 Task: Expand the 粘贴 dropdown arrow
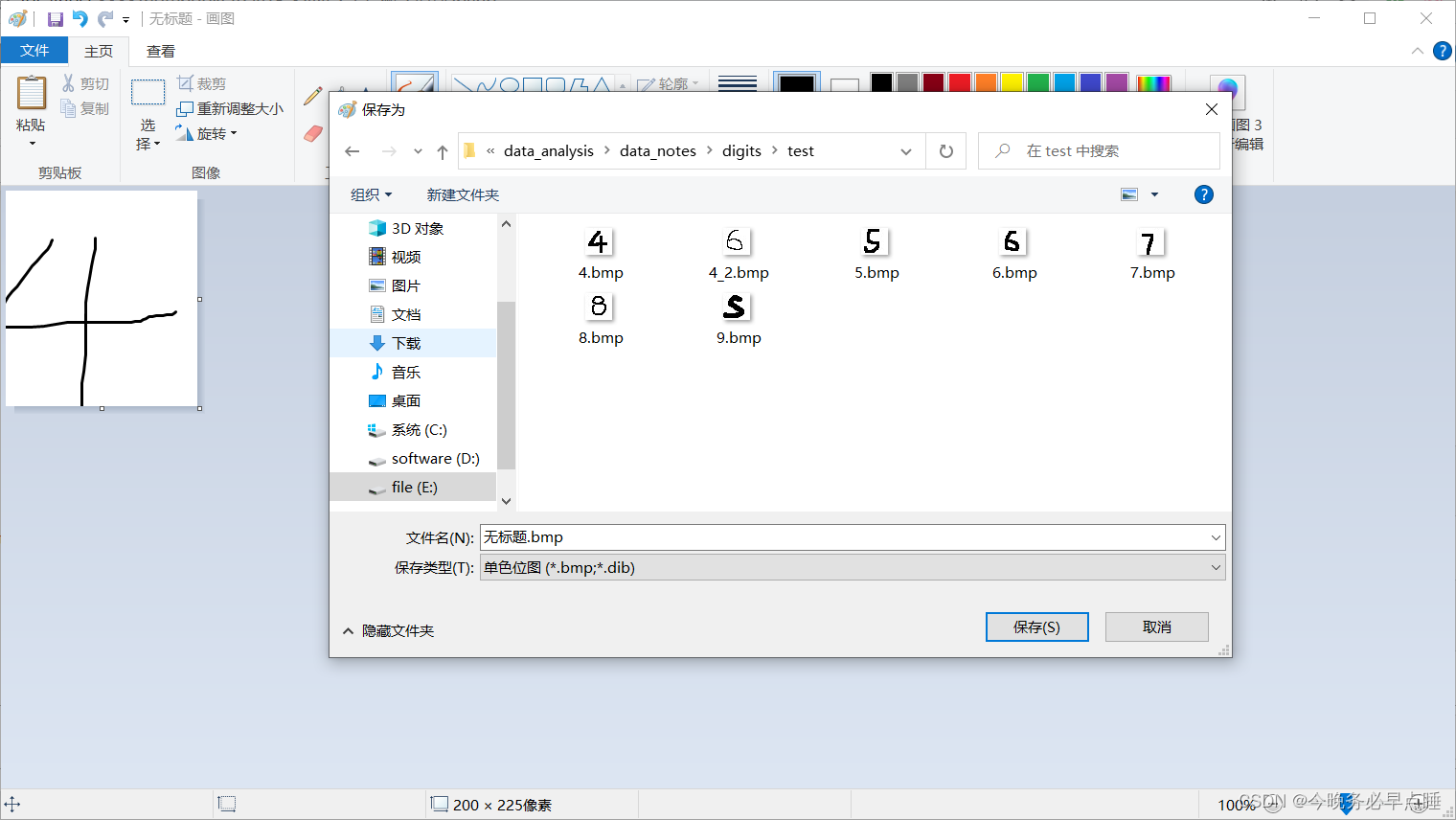(x=32, y=143)
